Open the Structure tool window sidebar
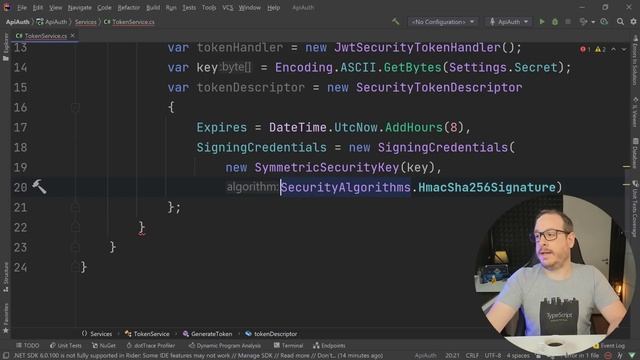Viewport: 640px width, 360px height. tap(5, 277)
